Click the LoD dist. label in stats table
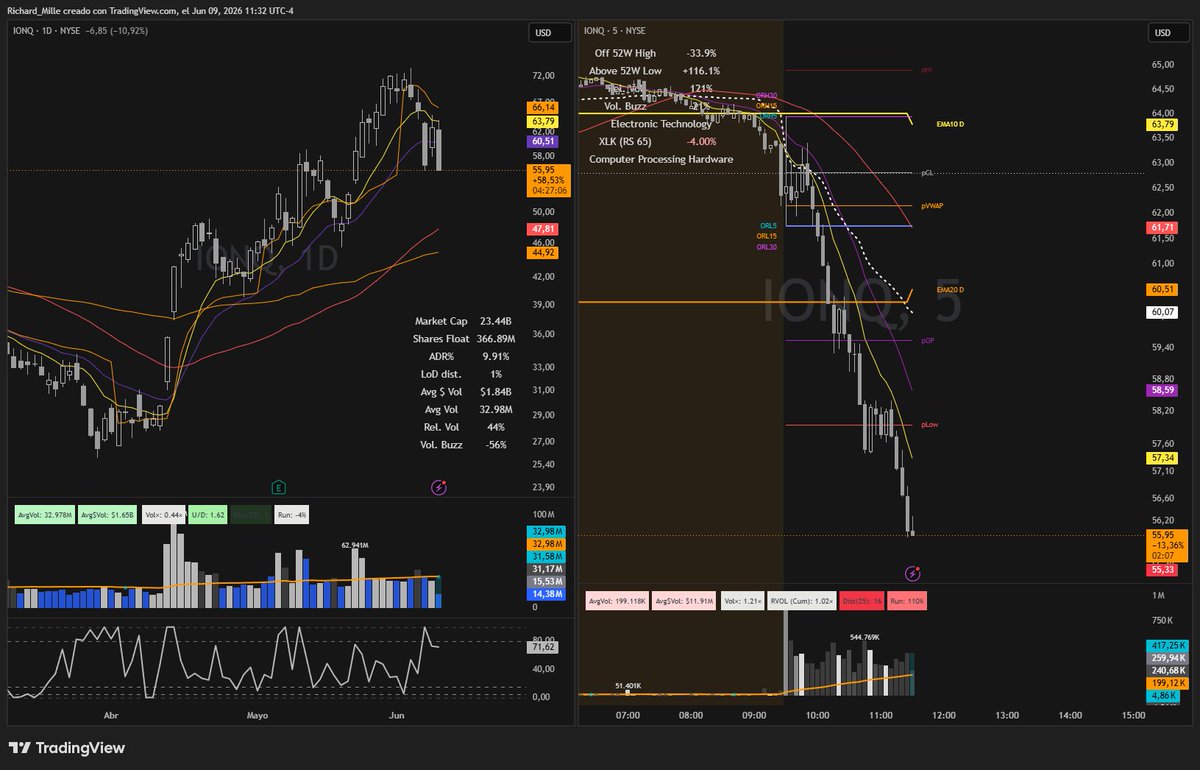This screenshot has height=770, width=1200. (x=443, y=374)
